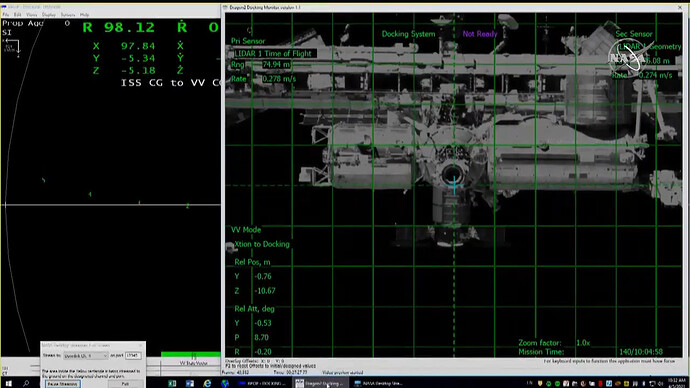Open the Display menu in RPOP window

(x=49, y=15)
